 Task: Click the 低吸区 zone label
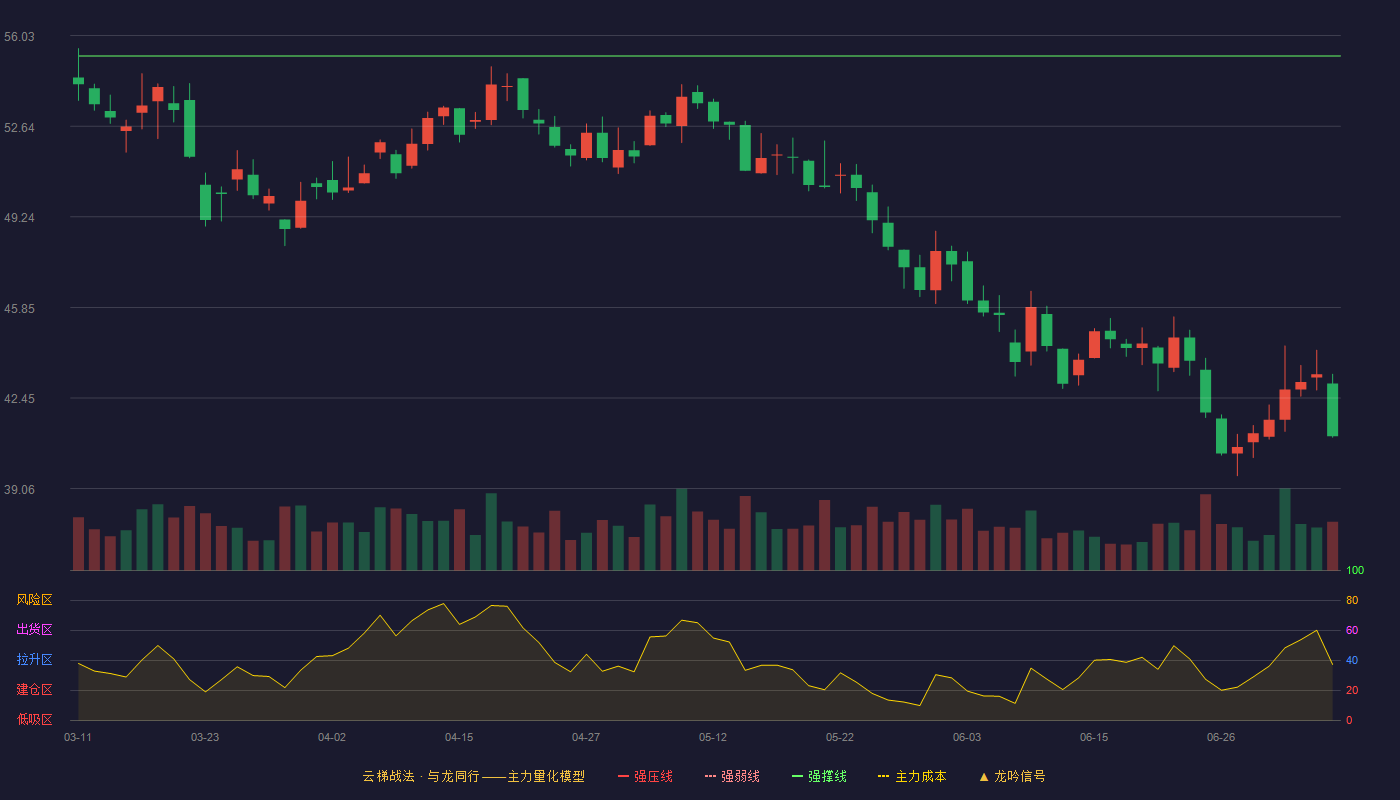tap(34, 719)
